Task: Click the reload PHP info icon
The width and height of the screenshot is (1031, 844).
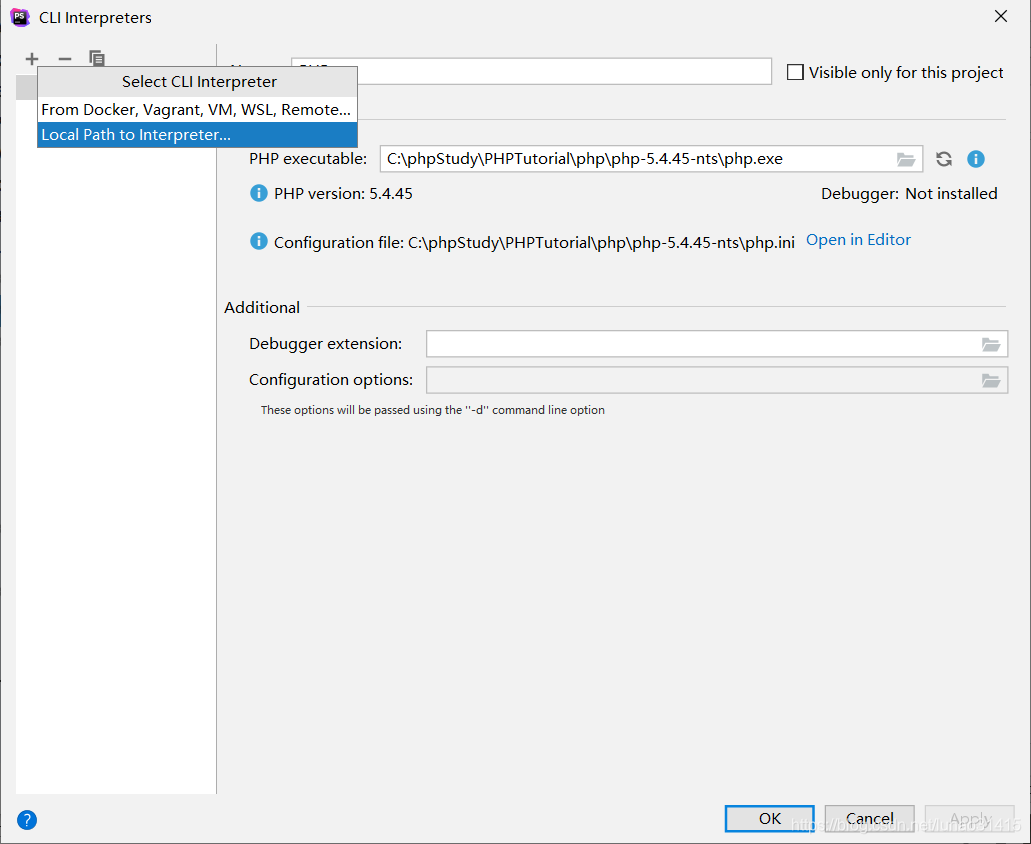Action: [x=944, y=159]
